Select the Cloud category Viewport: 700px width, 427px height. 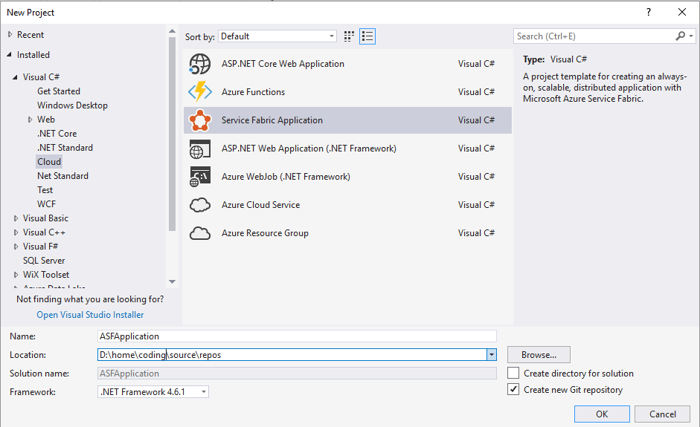pyautogui.click(x=49, y=162)
